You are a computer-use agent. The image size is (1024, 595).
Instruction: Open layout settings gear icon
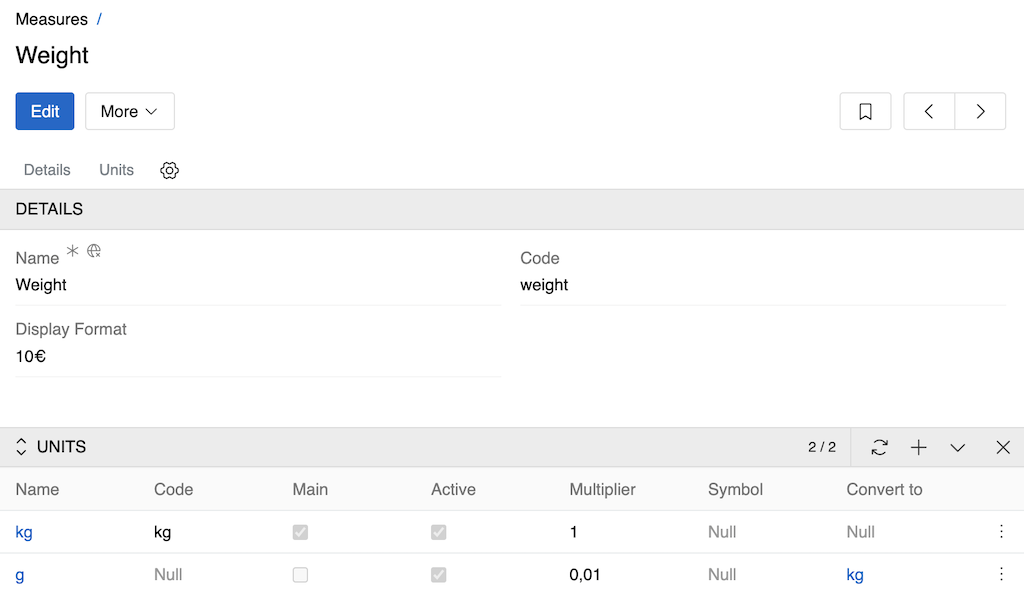(x=170, y=170)
